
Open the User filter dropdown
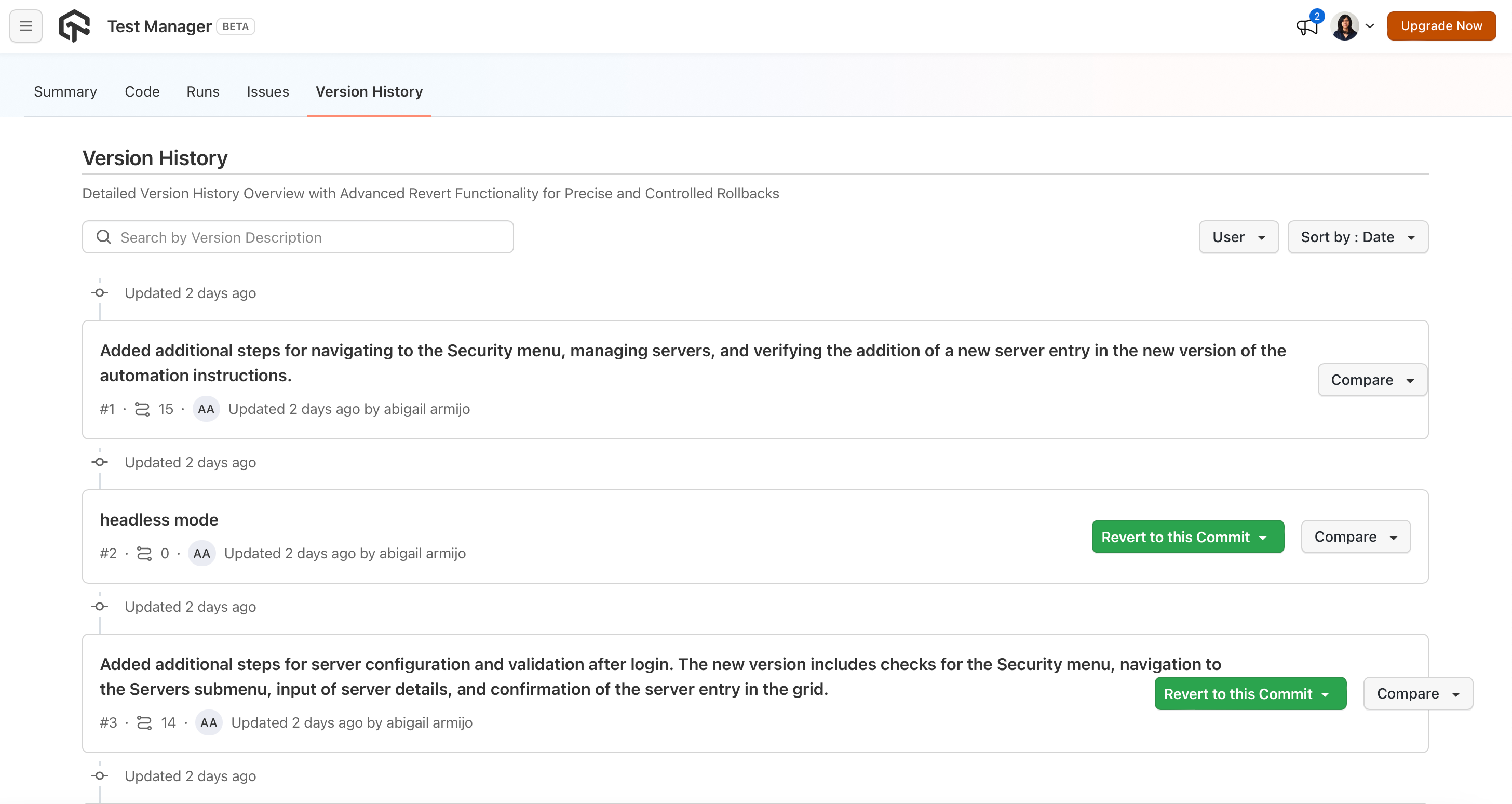1238,237
